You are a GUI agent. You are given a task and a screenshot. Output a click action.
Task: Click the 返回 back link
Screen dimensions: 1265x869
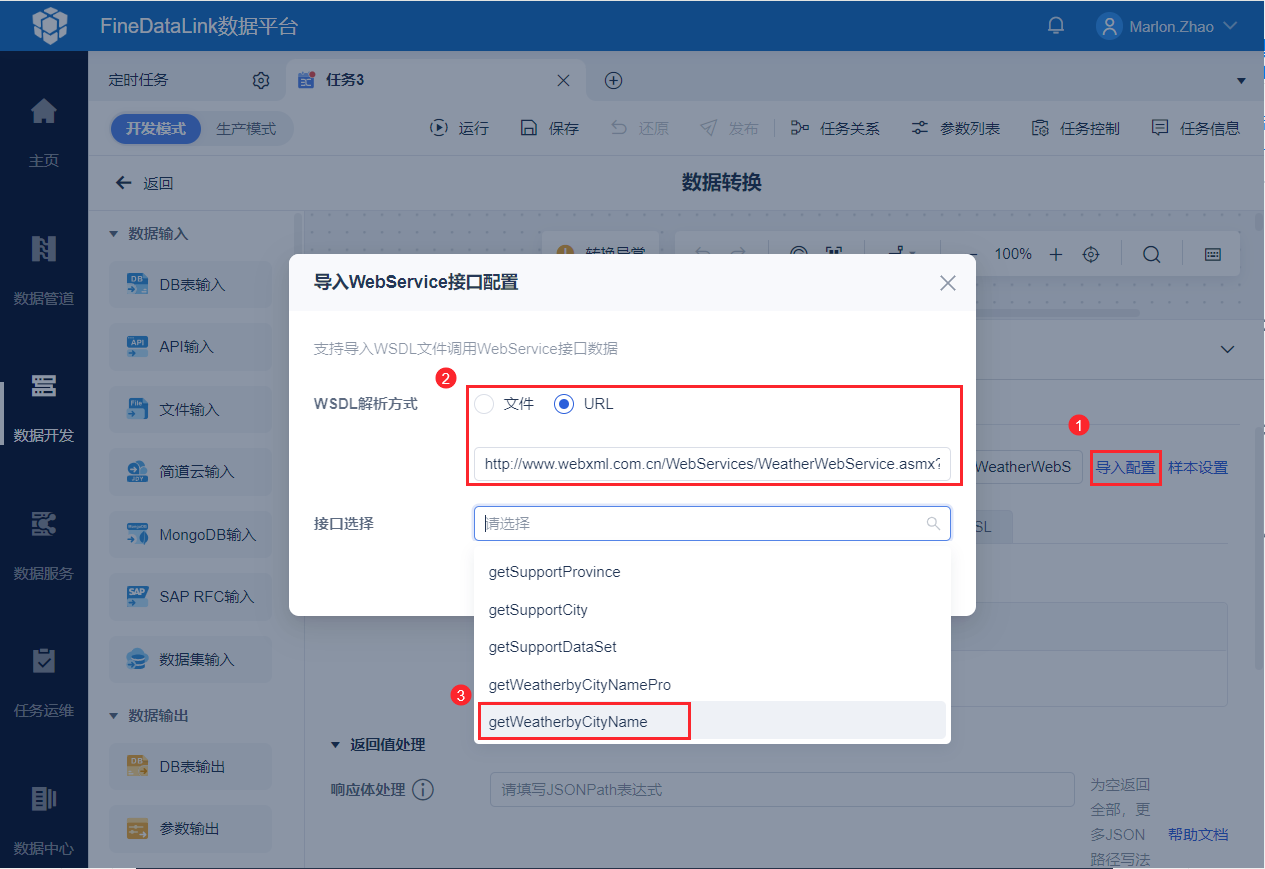[145, 183]
